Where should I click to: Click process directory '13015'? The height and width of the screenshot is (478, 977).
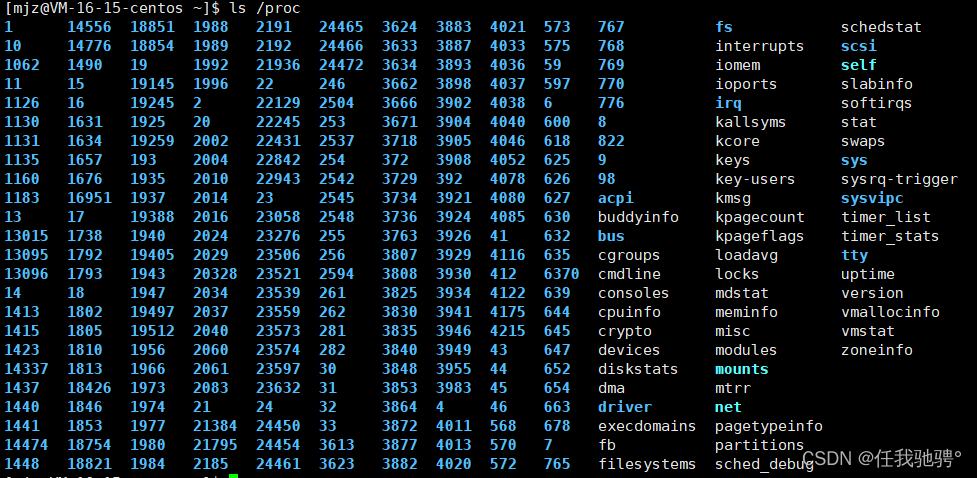[x=27, y=236]
